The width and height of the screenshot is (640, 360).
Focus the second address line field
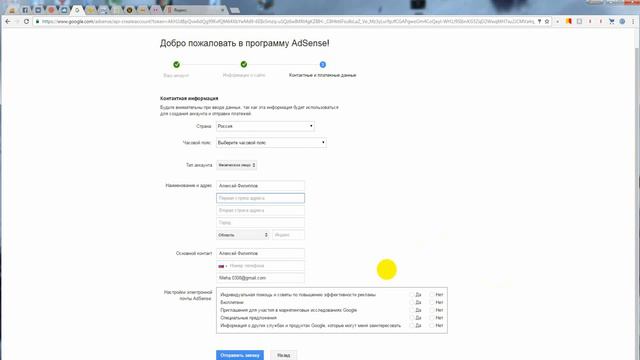pyautogui.click(x=260, y=210)
